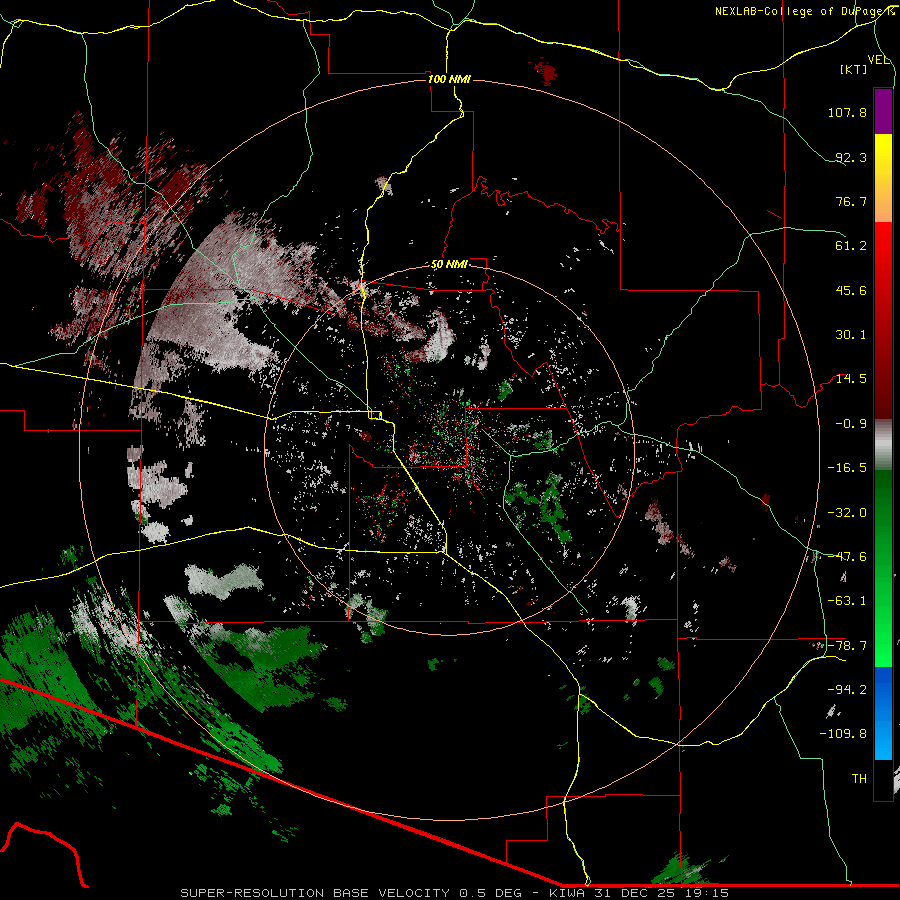The height and width of the screenshot is (900, 900).
Task: Select the 61.2 legend value
Action: click(851, 246)
